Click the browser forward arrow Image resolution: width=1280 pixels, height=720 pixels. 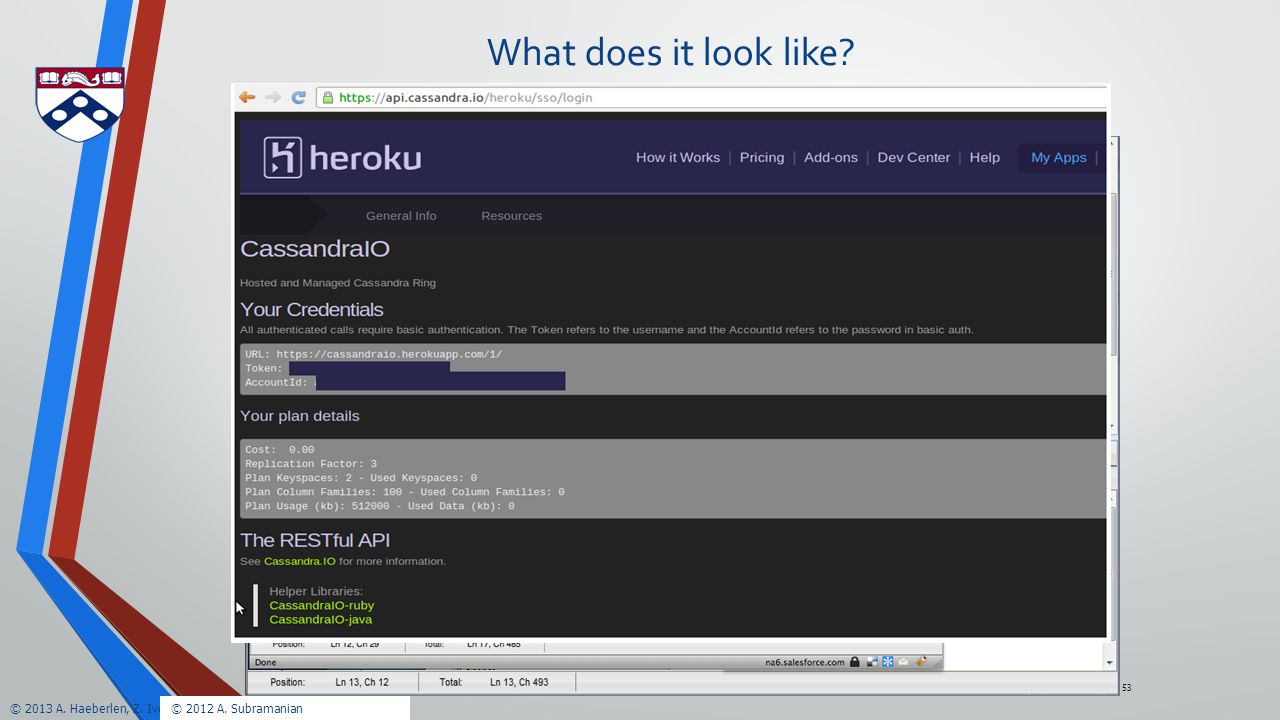272,97
